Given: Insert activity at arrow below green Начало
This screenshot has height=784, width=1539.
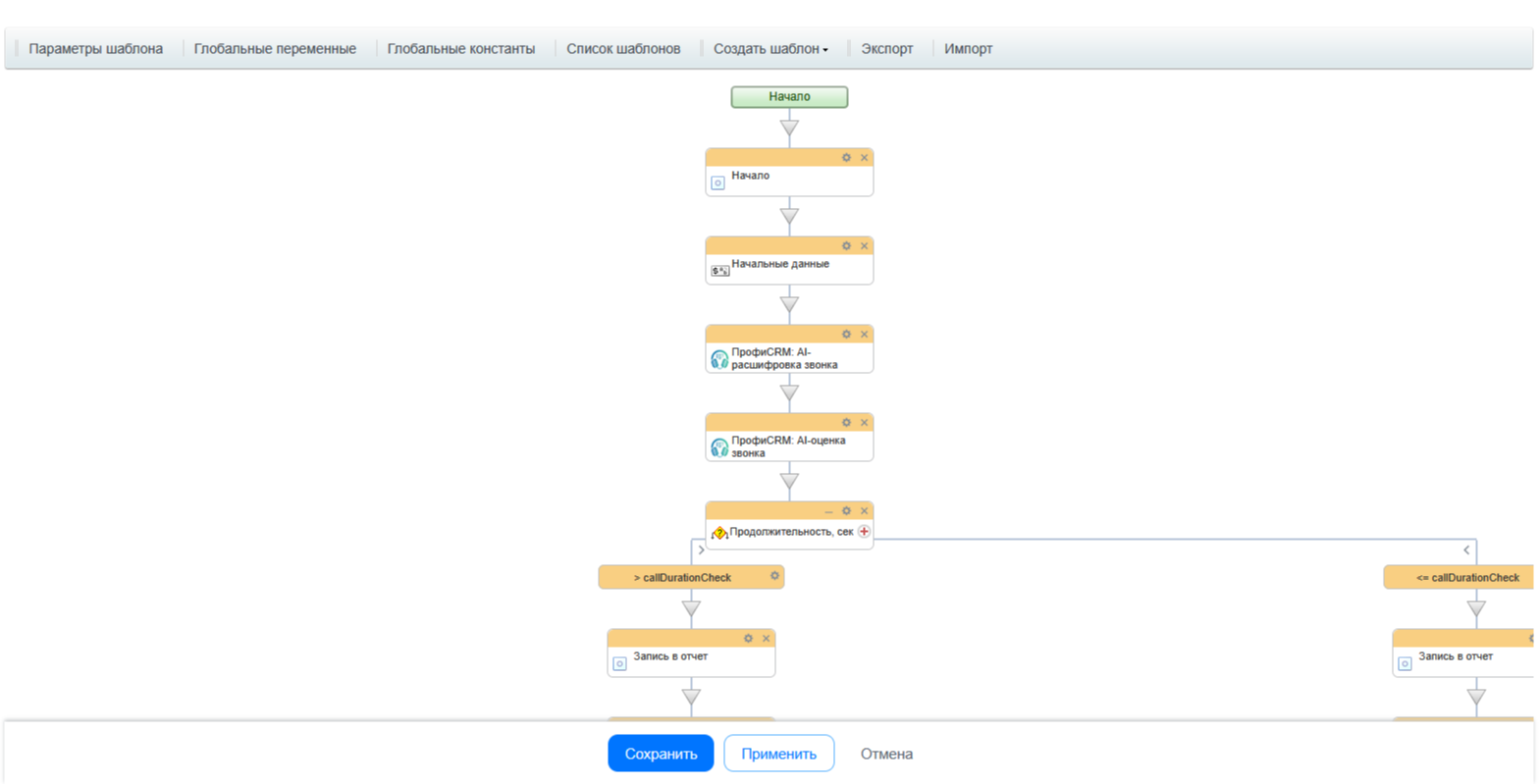Looking at the screenshot, I should click(x=789, y=128).
